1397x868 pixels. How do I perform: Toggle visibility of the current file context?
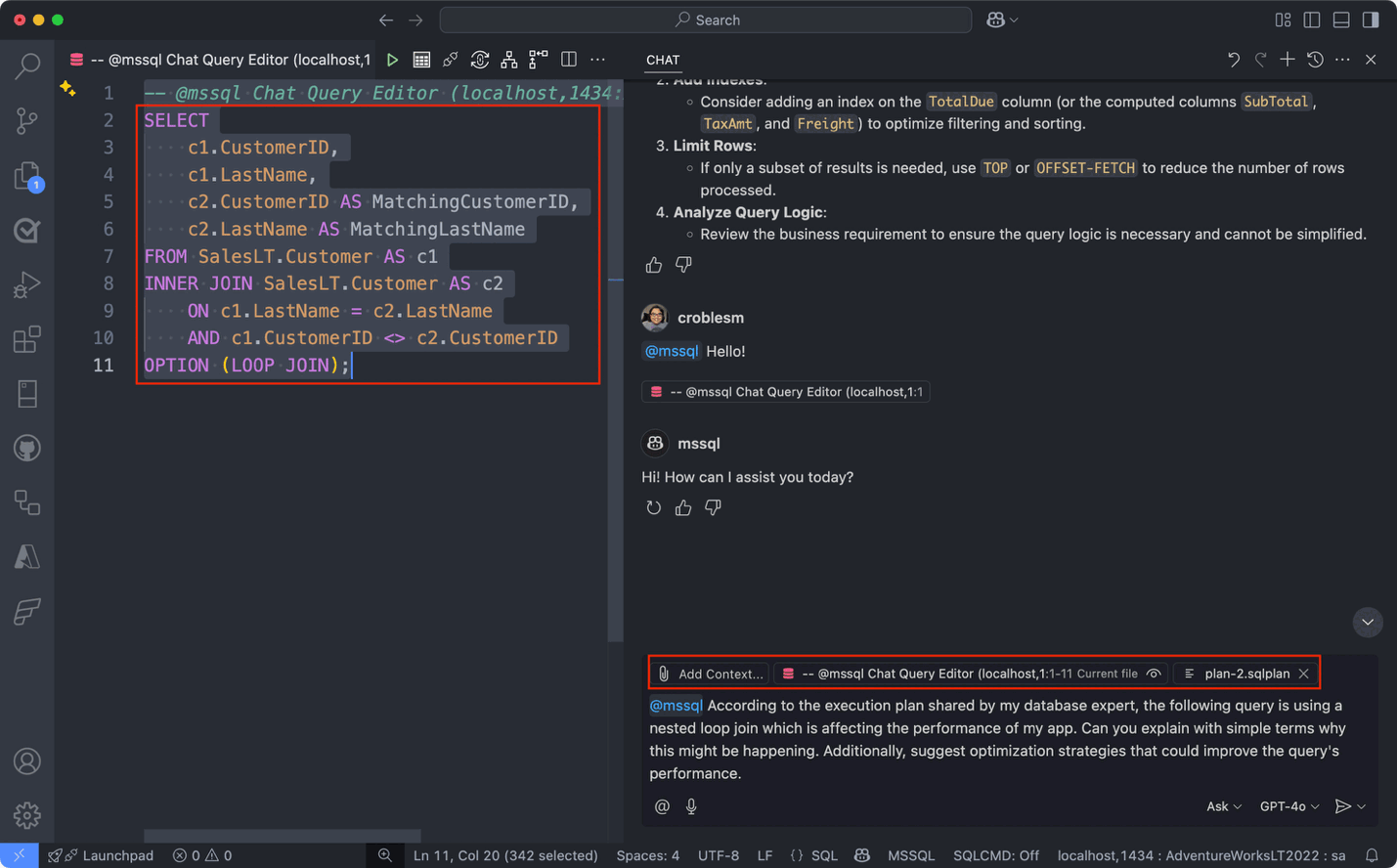pyautogui.click(x=1154, y=673)
